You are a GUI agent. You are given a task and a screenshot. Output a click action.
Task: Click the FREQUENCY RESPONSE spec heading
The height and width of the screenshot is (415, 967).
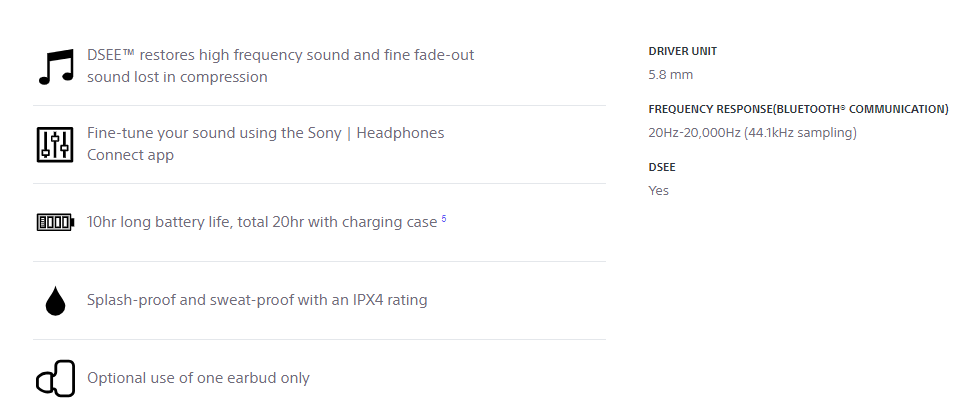(x=799, y=109)
